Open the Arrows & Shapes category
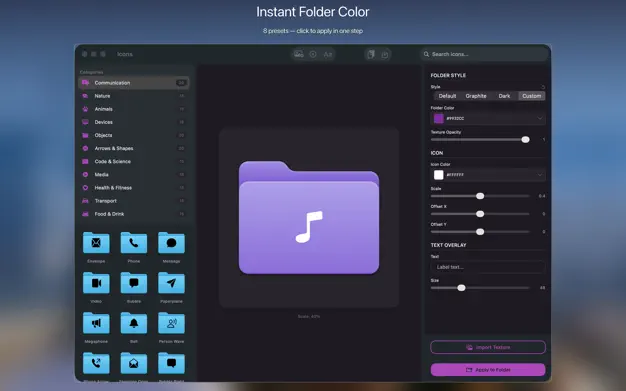626x391 pixels. coord(133,148)
